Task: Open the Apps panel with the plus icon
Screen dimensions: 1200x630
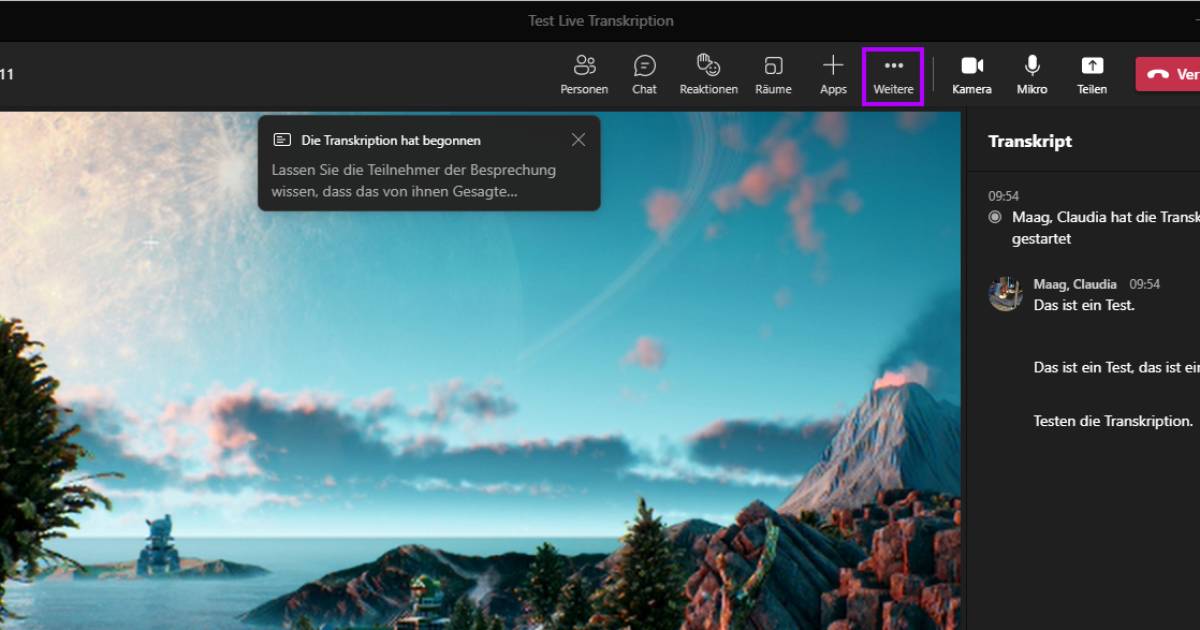Action: 832,73
